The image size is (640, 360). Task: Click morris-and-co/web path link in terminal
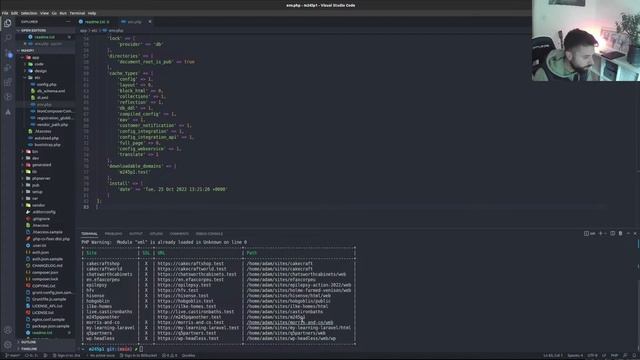[290, 322]
